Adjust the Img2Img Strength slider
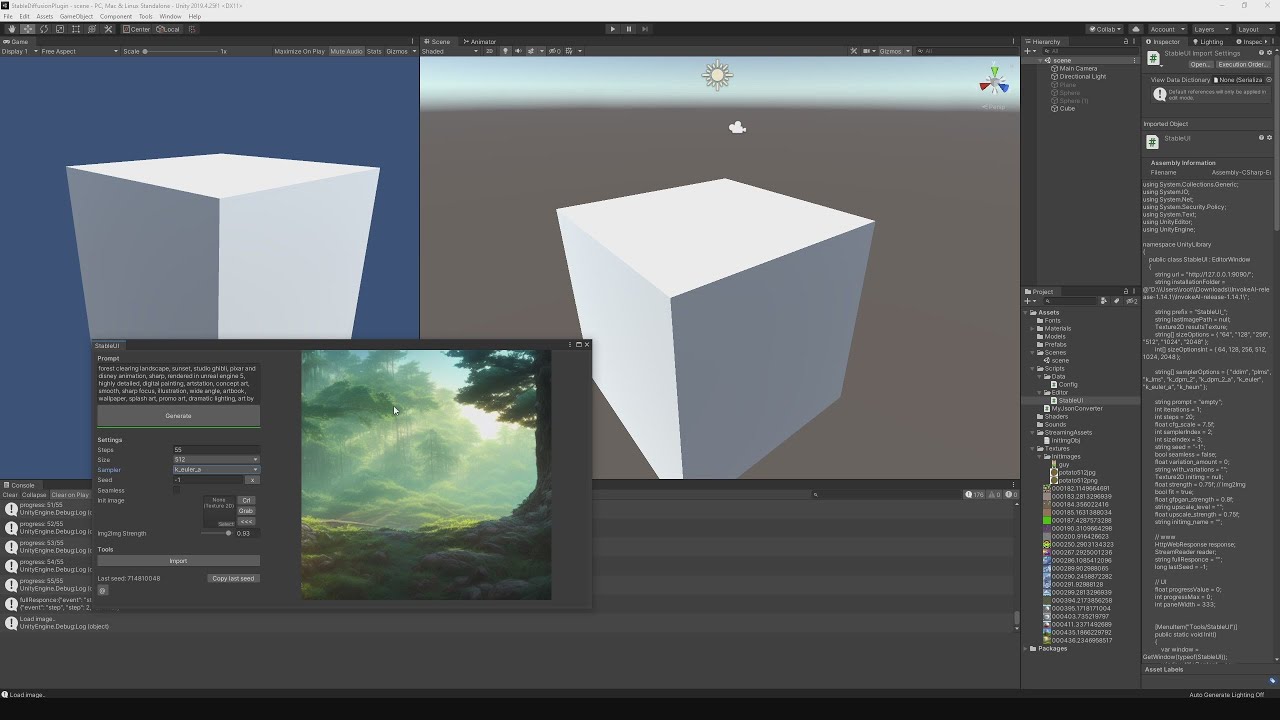 click(217, 533)
